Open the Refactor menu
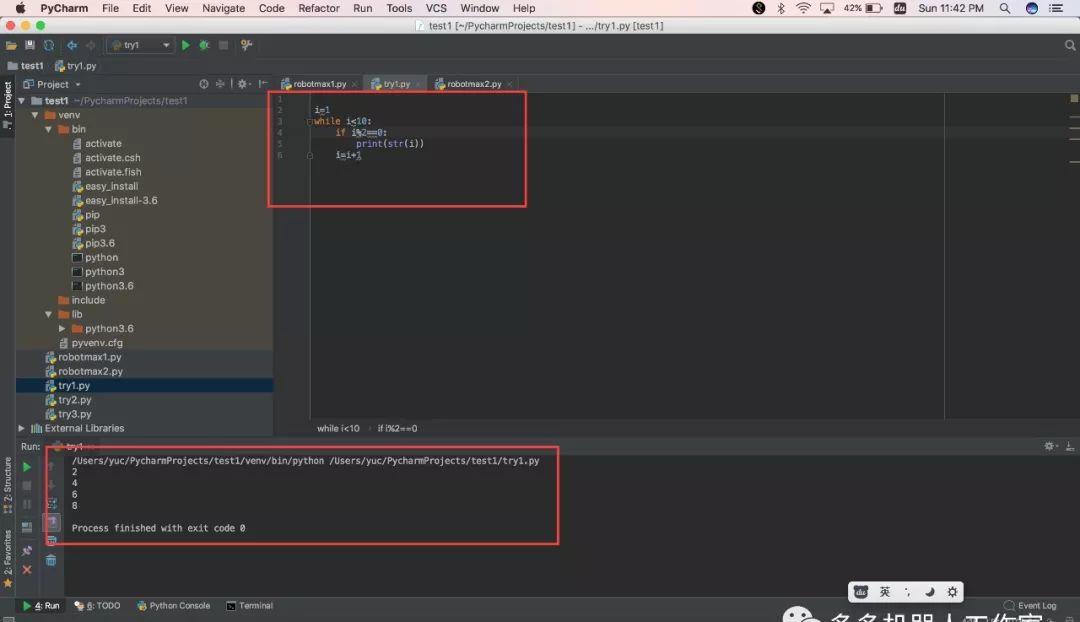Image resolution: width=1080 pixels, height=622 pixels. [319, 8]
